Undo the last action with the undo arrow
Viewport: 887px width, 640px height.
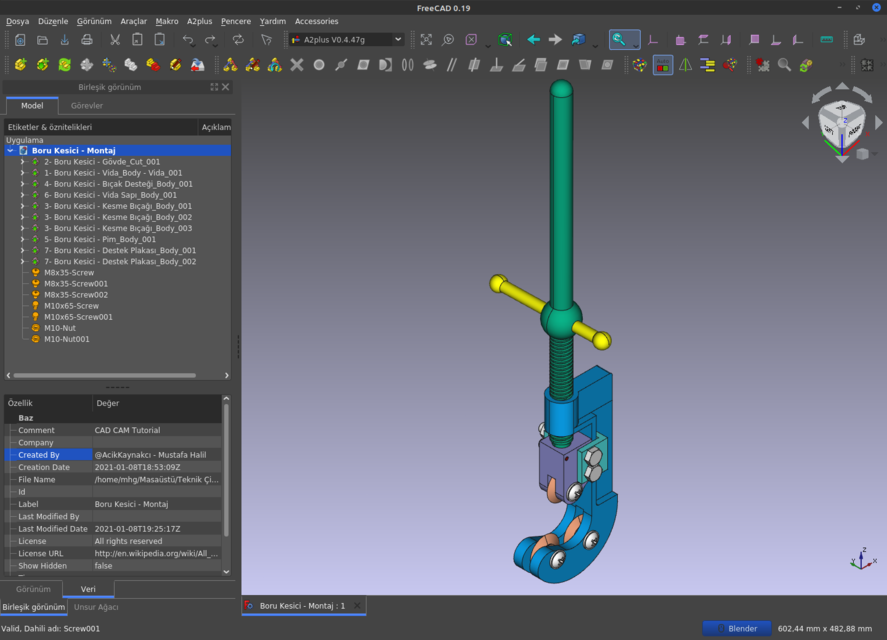coord(188,40)
